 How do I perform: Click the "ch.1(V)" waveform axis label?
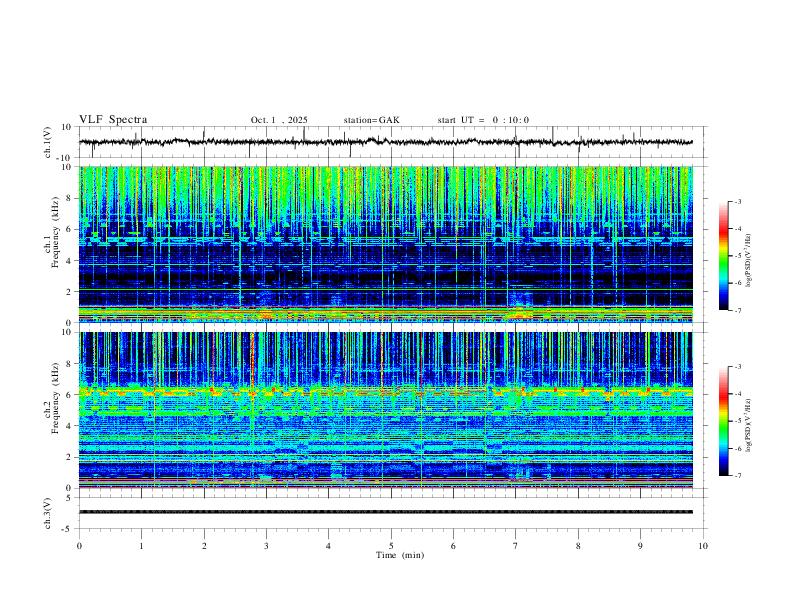[x=48, y=142]
